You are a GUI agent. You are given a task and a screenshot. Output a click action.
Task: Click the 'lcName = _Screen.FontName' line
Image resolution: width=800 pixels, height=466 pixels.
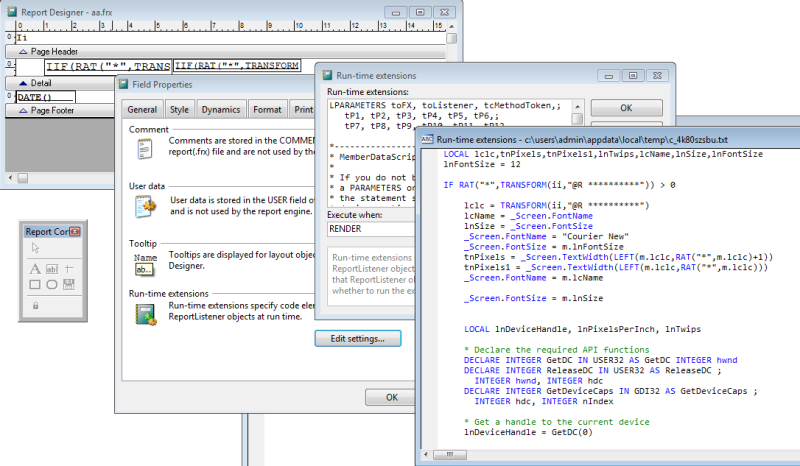pos(528,216)
